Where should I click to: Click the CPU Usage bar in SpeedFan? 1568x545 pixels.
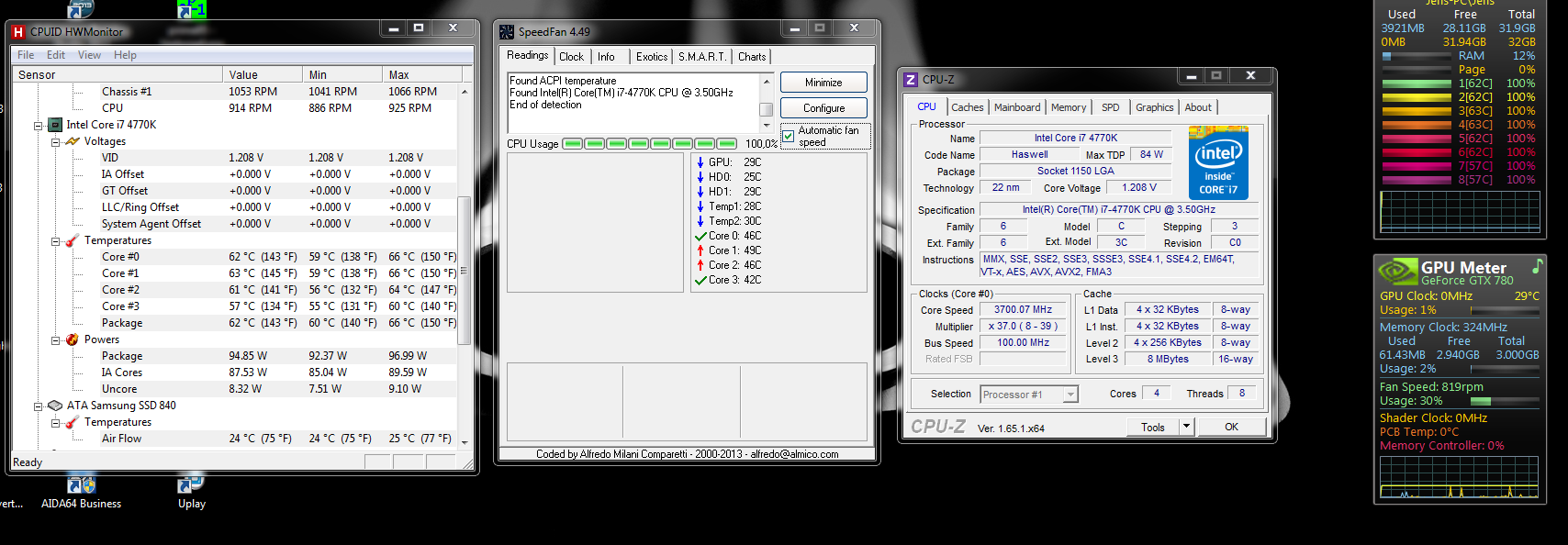pos(650,144)
